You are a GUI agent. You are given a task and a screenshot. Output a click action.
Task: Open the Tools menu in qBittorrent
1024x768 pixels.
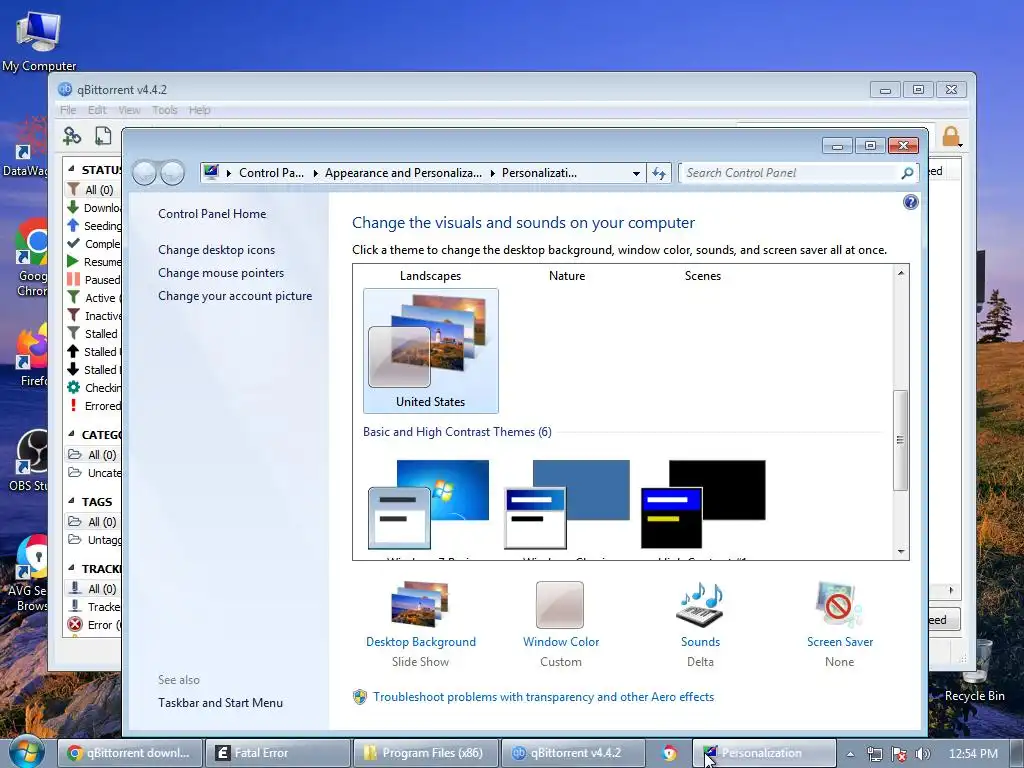165,110
